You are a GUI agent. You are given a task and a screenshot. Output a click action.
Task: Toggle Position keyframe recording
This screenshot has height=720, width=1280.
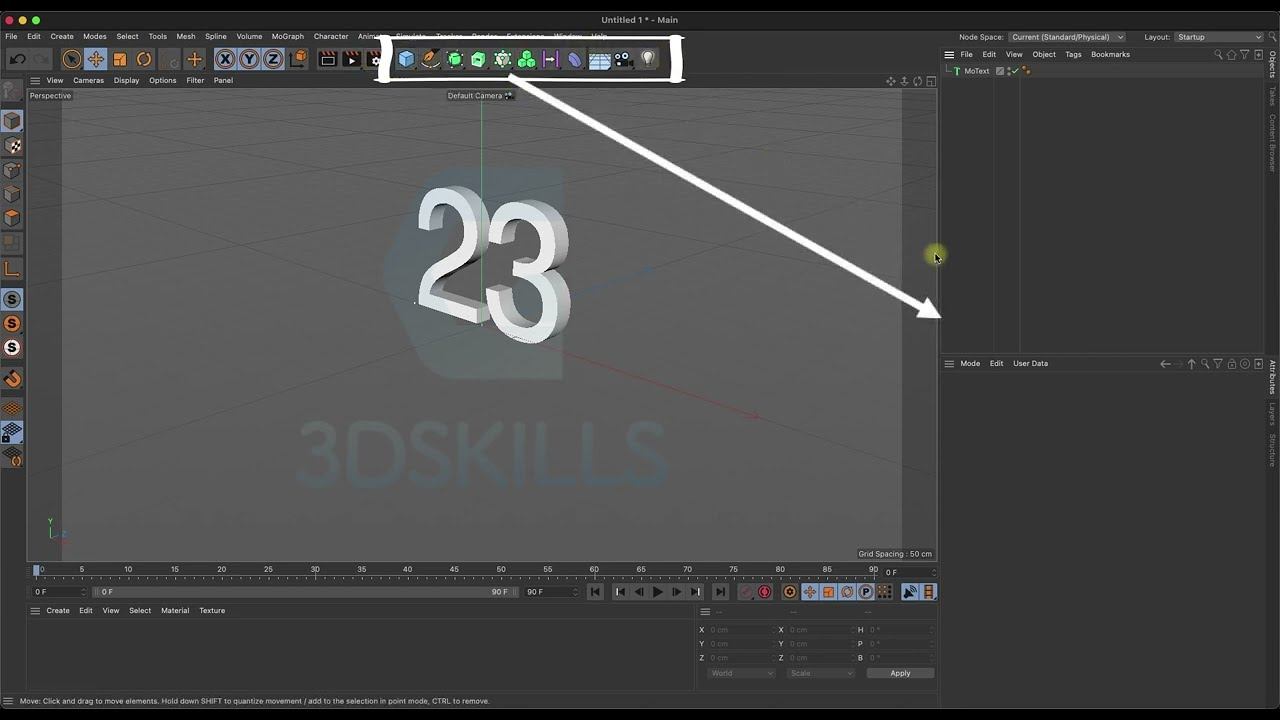809,592
